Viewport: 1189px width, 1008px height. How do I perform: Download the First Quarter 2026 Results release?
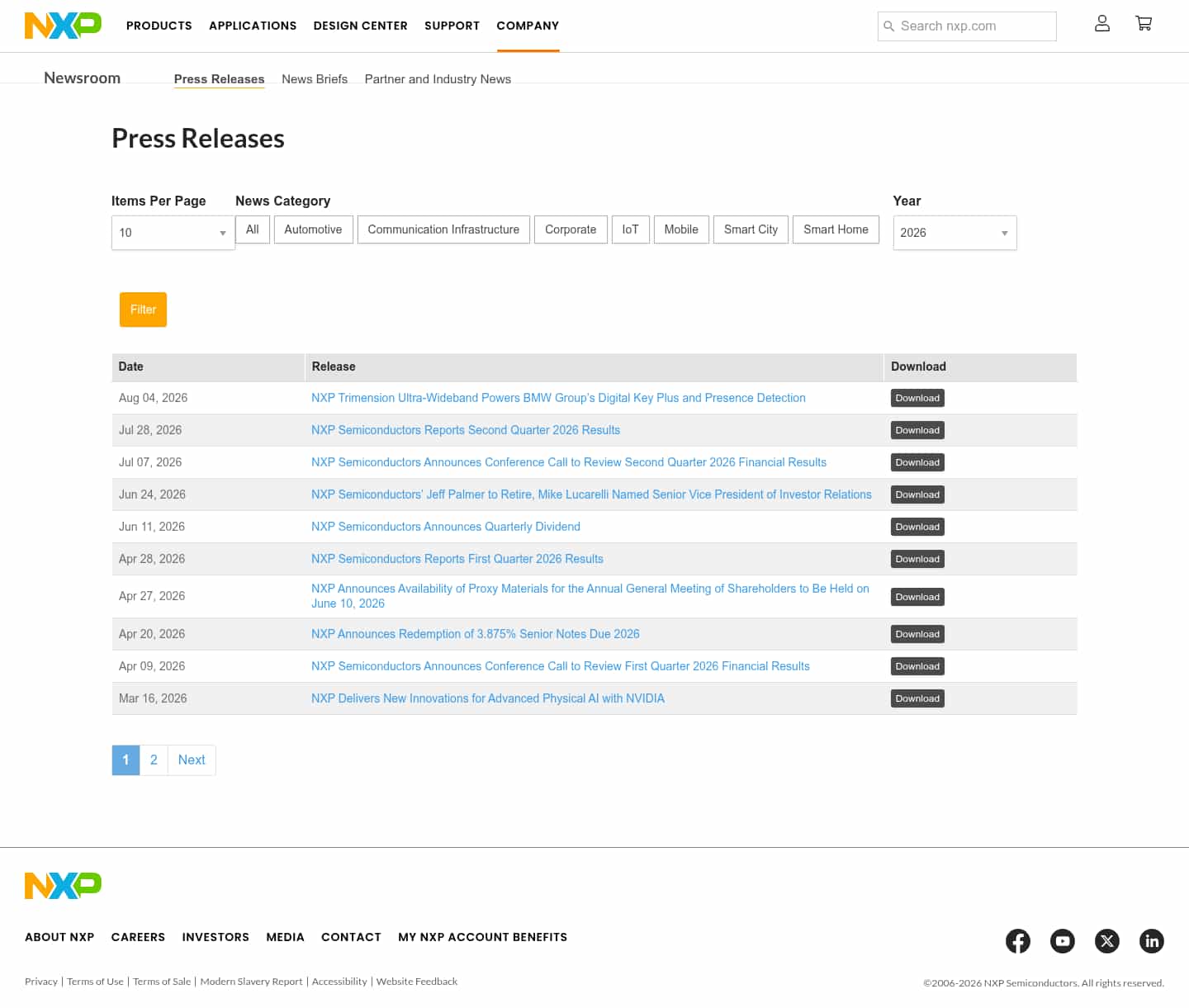point(917,559)
